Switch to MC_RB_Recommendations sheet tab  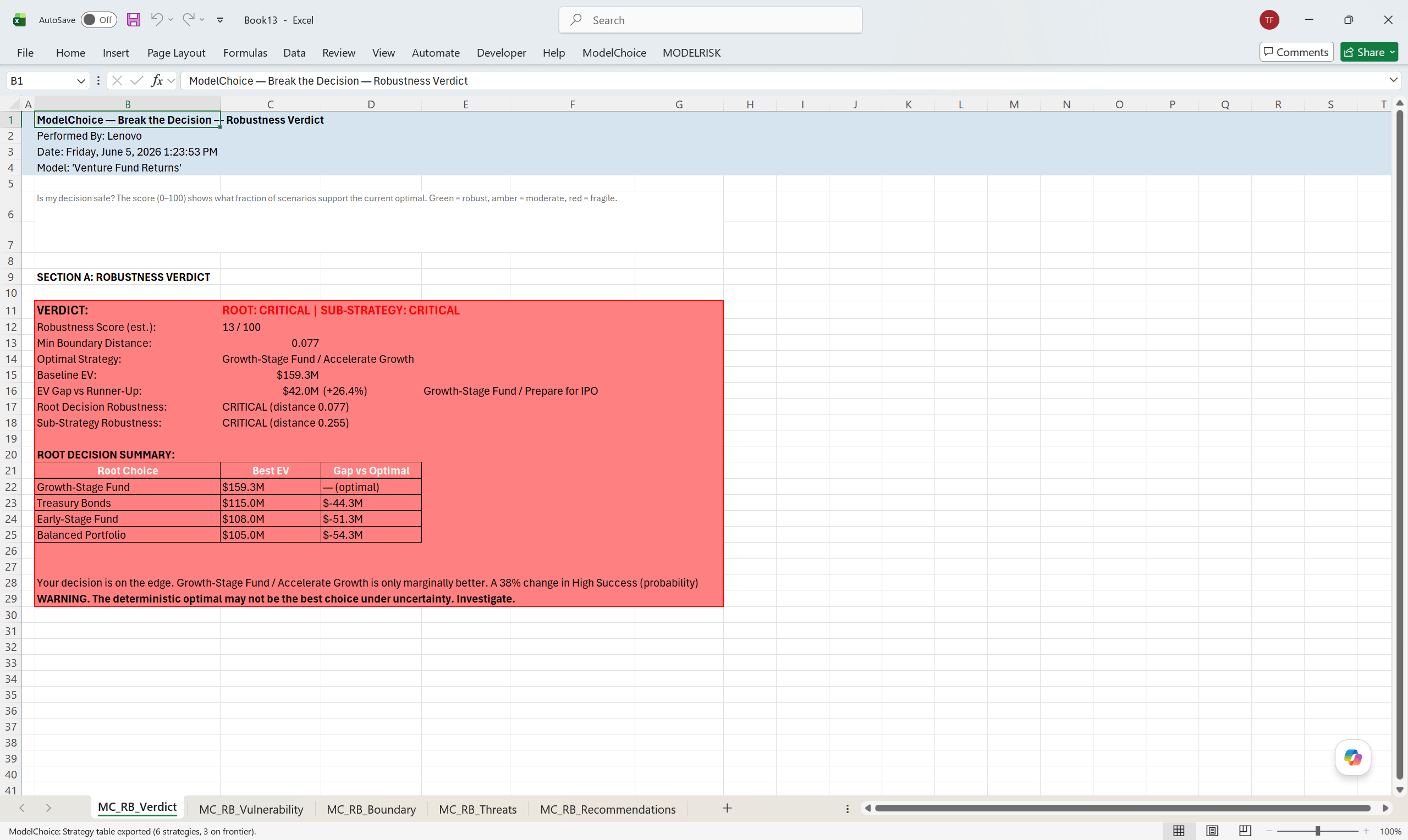coord(607,809)
